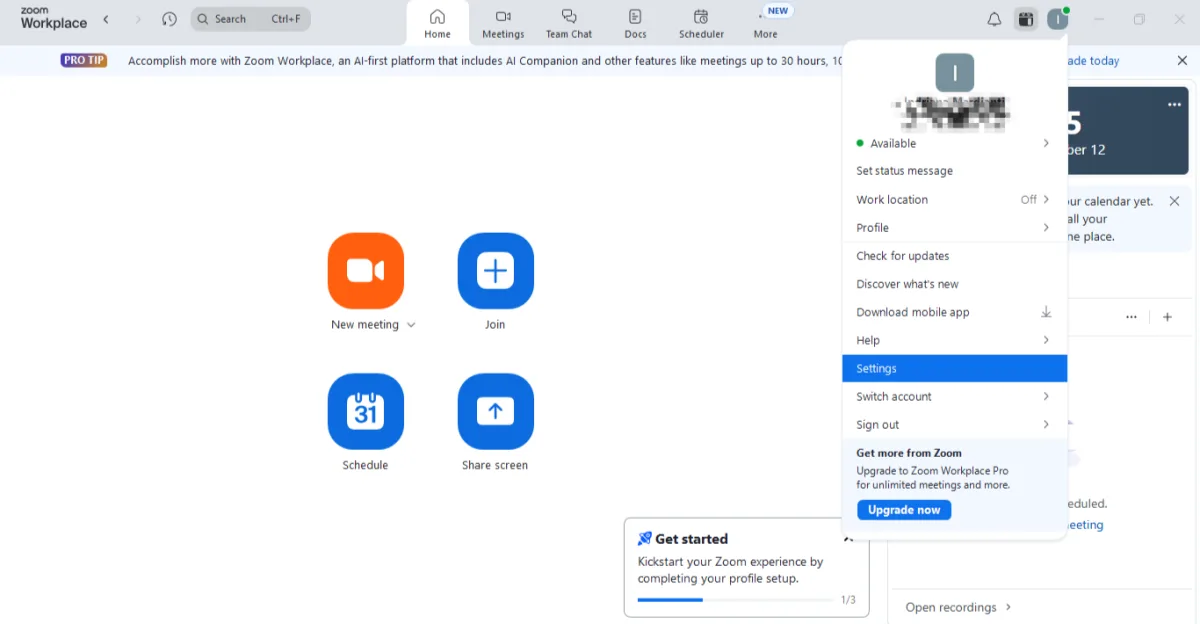Open the Schedule calendar icon
Viewport: 1200px width, 624px height.
365,411
